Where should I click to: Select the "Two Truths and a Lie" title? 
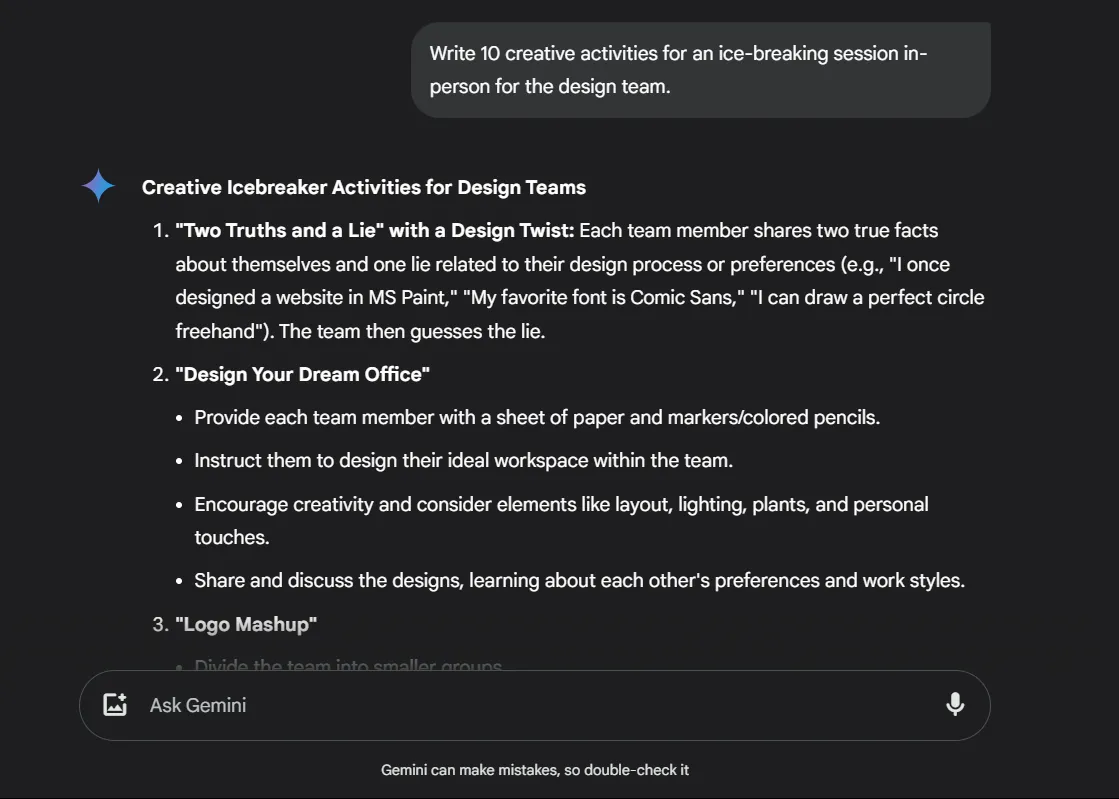[375, 230]
